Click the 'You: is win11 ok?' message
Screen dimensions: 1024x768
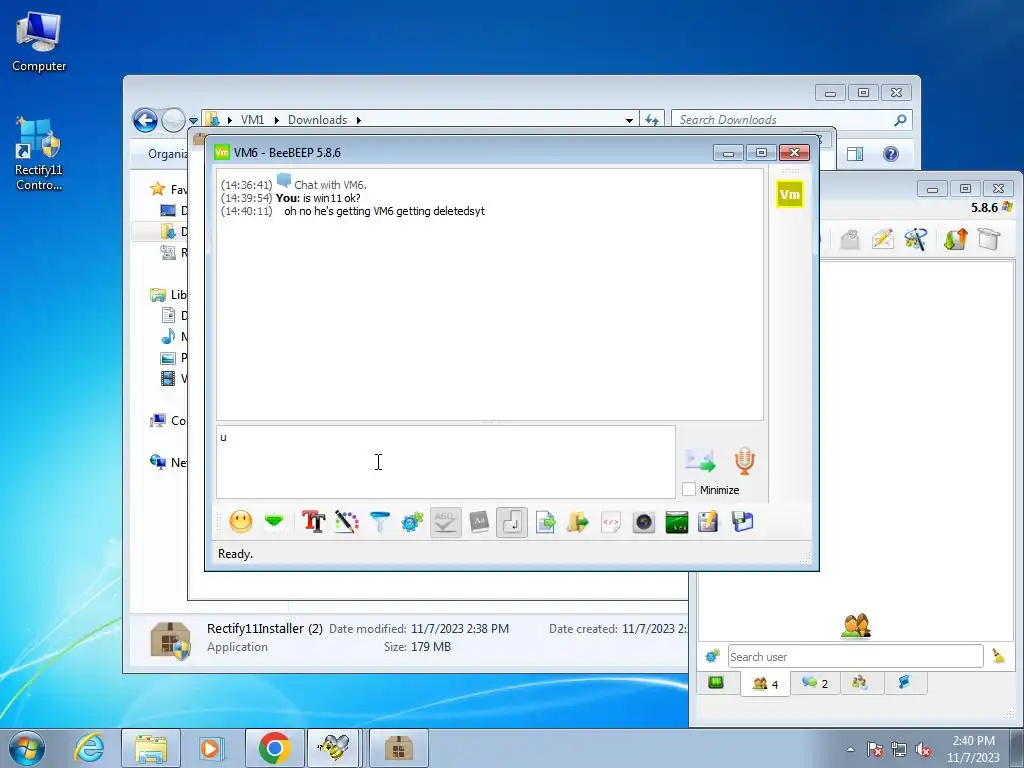coord(318,198)
